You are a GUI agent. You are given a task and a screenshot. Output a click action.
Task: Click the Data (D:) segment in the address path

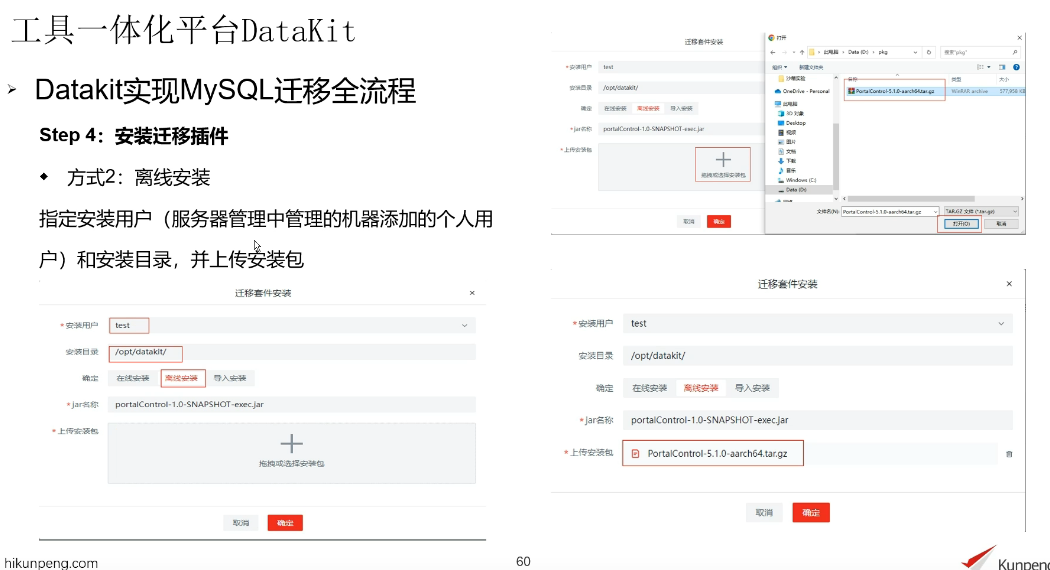[858, 52]
